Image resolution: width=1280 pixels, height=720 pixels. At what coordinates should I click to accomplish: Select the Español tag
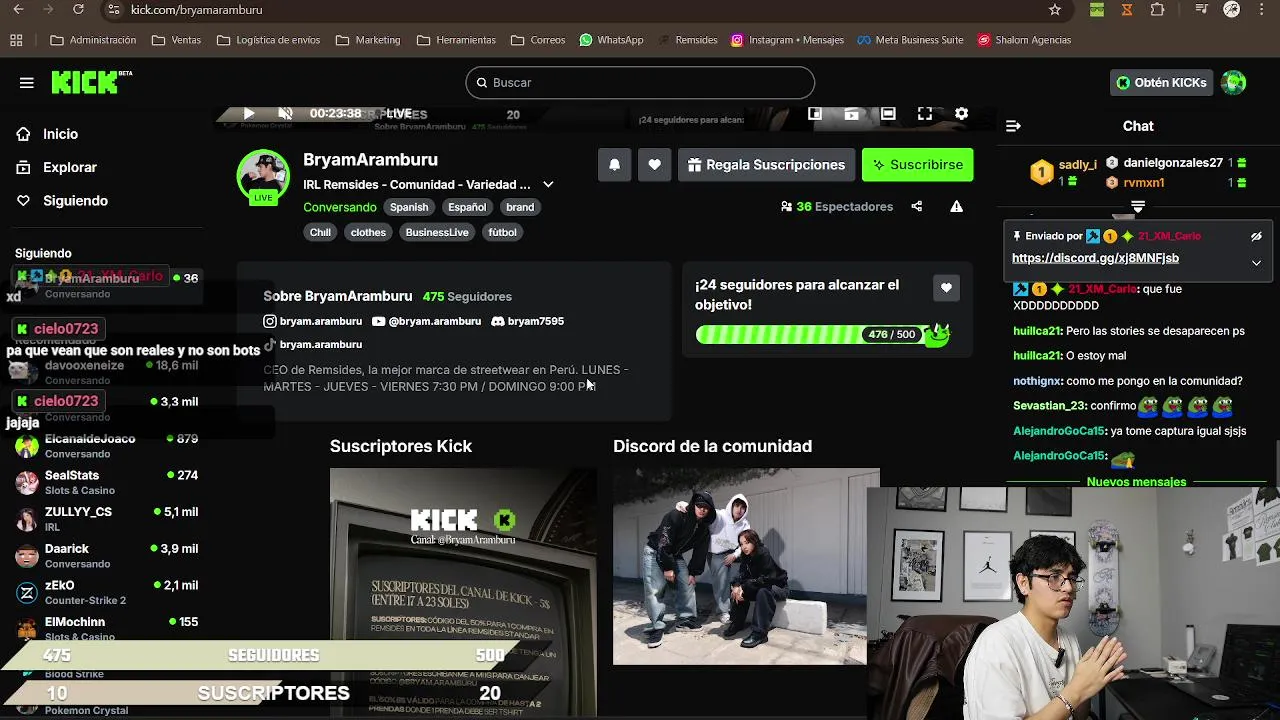[467, 207]
